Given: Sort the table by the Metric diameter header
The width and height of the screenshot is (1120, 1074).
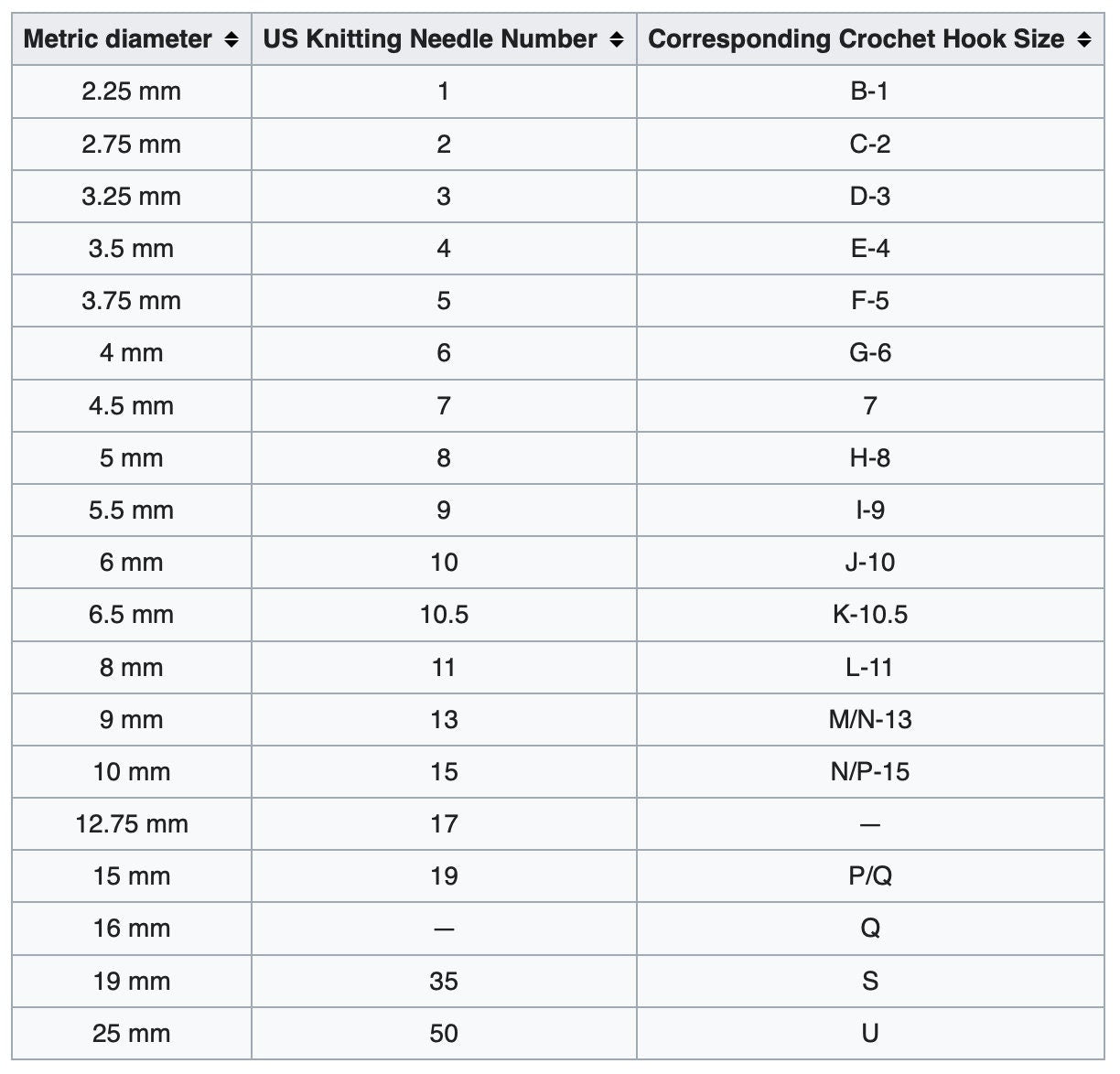Looking at the screenshot, I should coord(118,39).
